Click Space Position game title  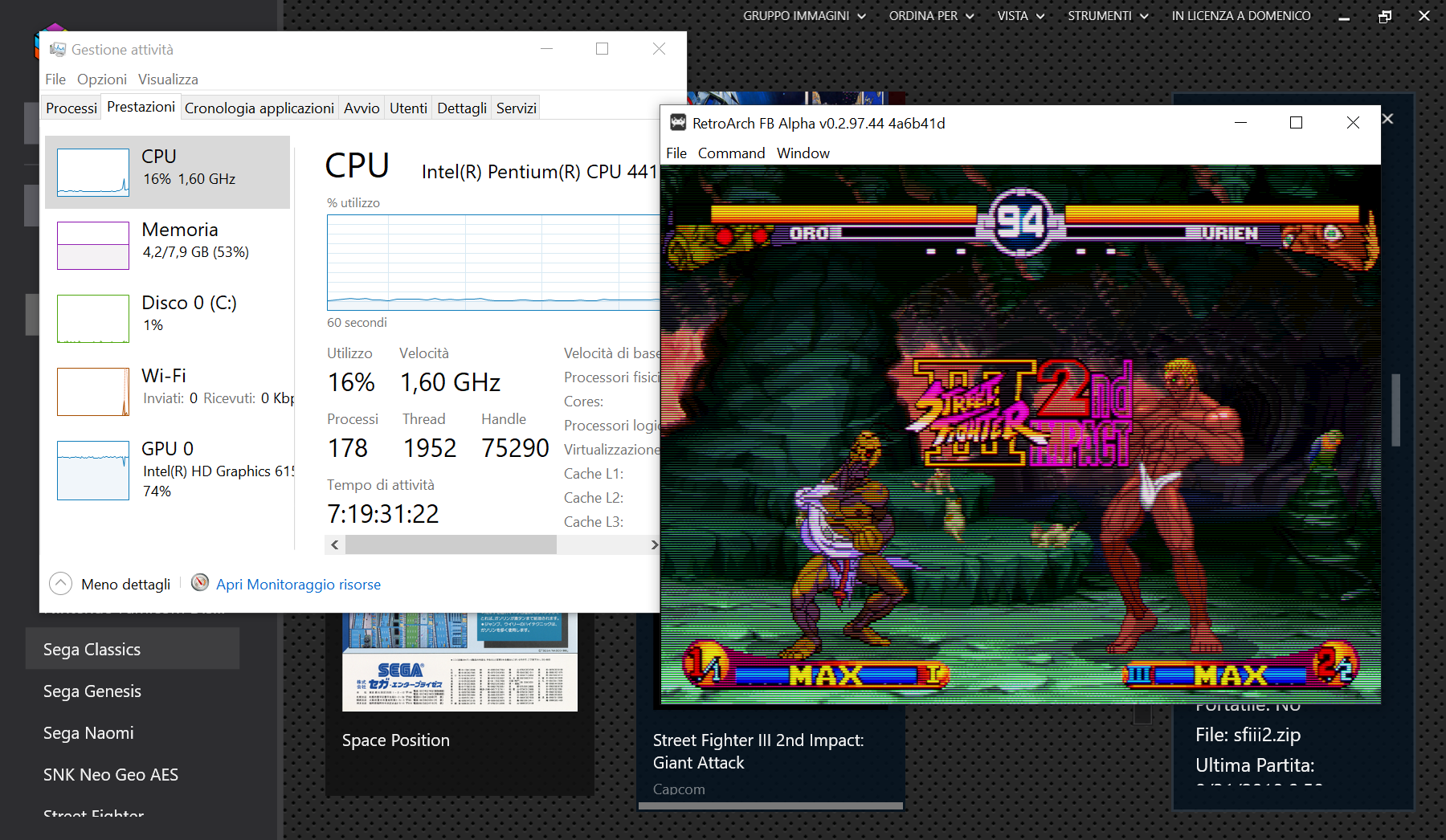point(395,740)
